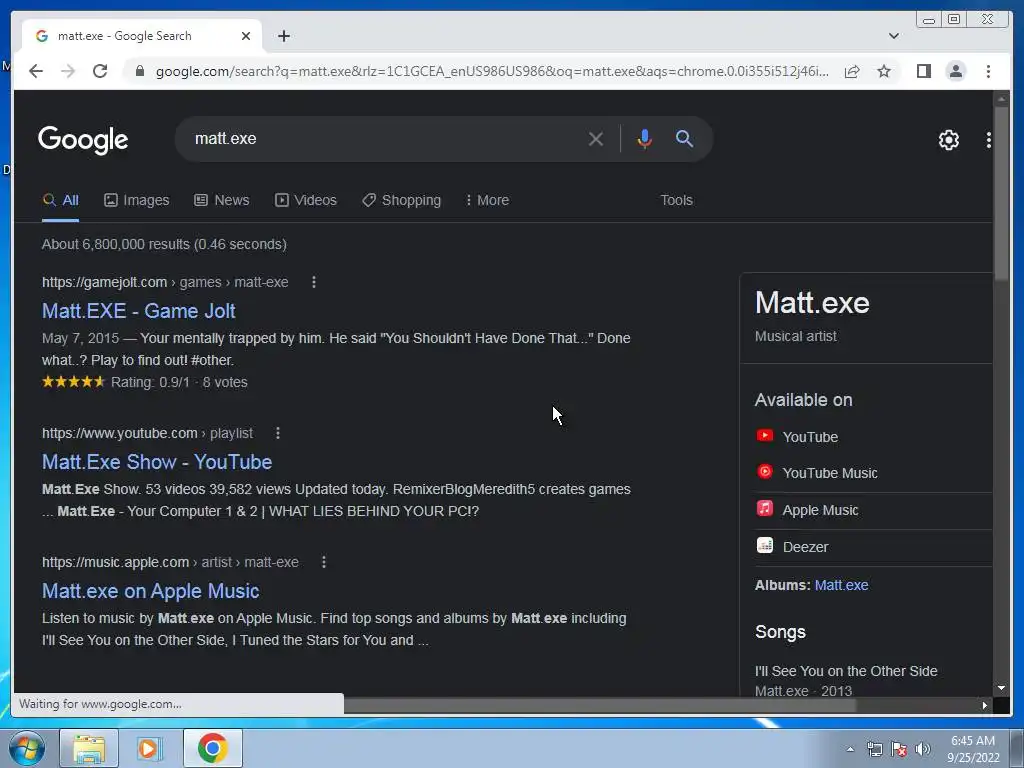Reload the page with refresh icon

pos(100,71)
